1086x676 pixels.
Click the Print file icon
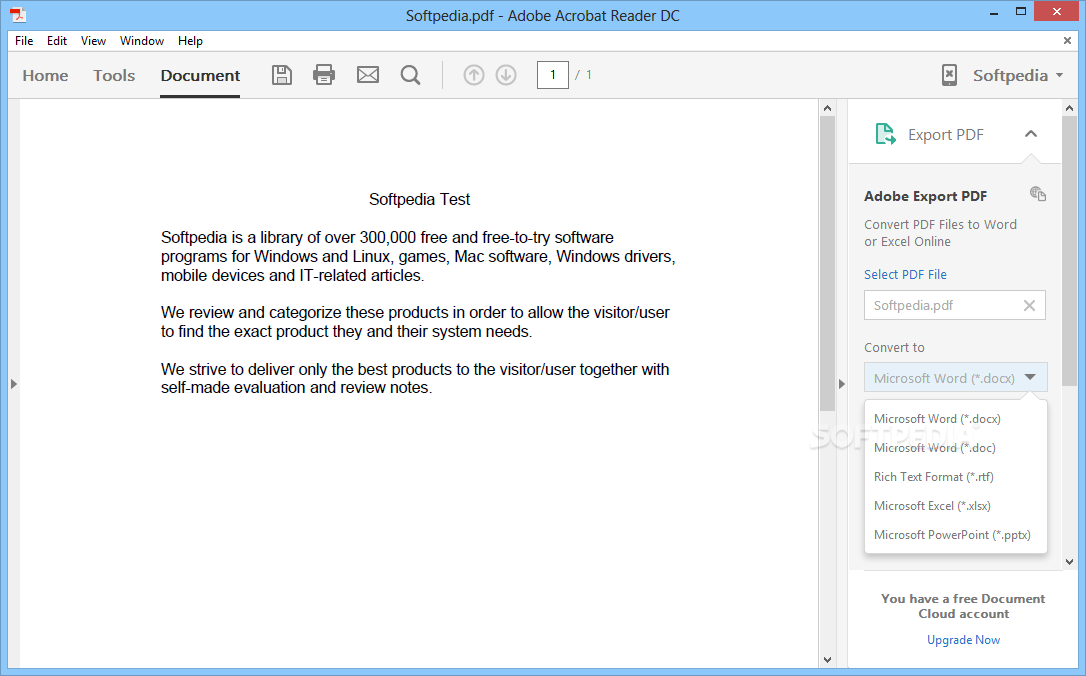pos(324,75)
